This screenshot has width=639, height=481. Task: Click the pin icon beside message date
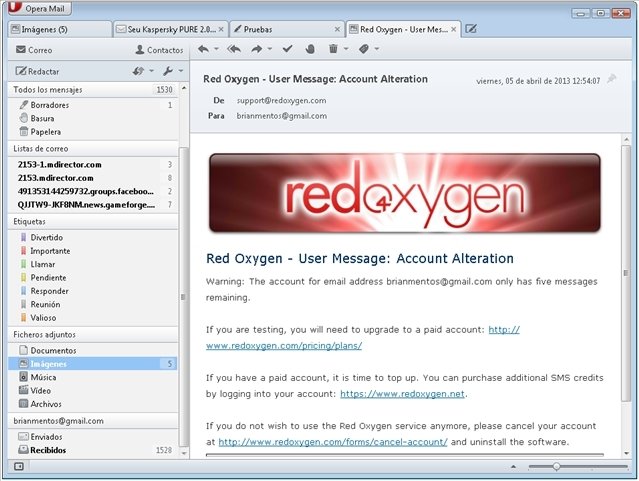point(611,79)
